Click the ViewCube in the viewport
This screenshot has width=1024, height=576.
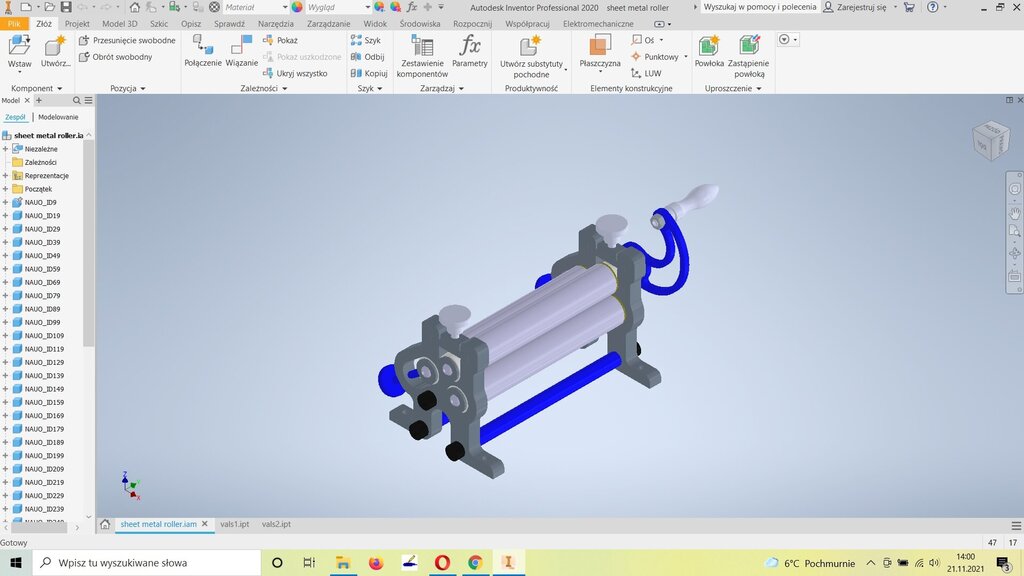tap(990, 141)
